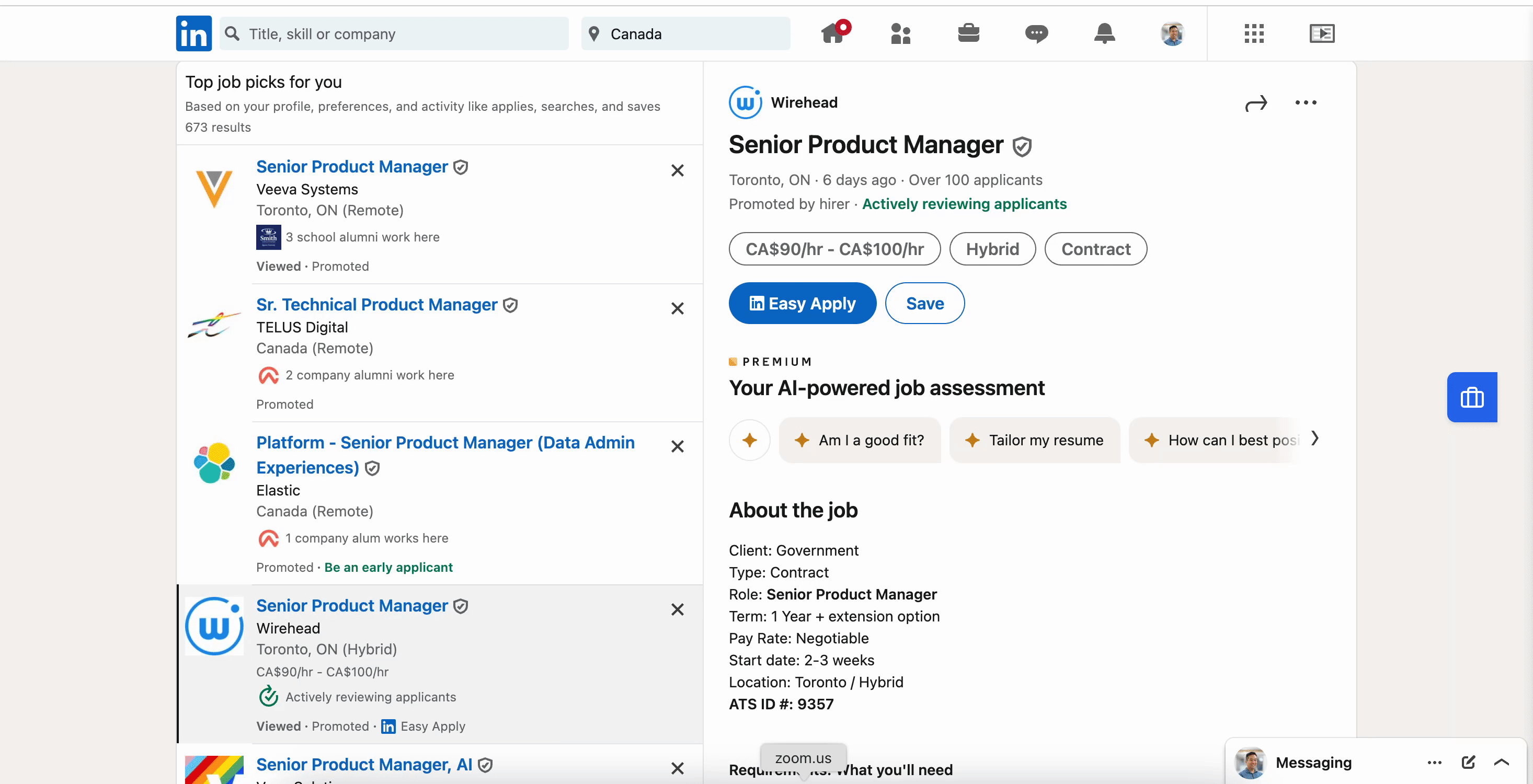Click the search magnifier icon
The image size is (1533, 784).
[x=233, y=33]
